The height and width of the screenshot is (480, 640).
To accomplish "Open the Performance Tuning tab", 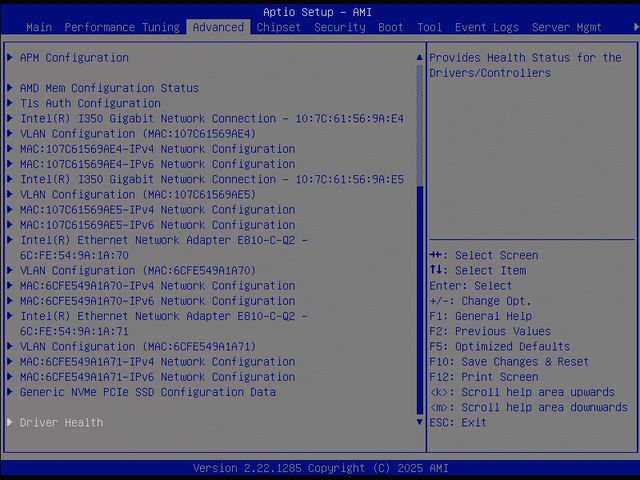I will [x=122, y=27].
